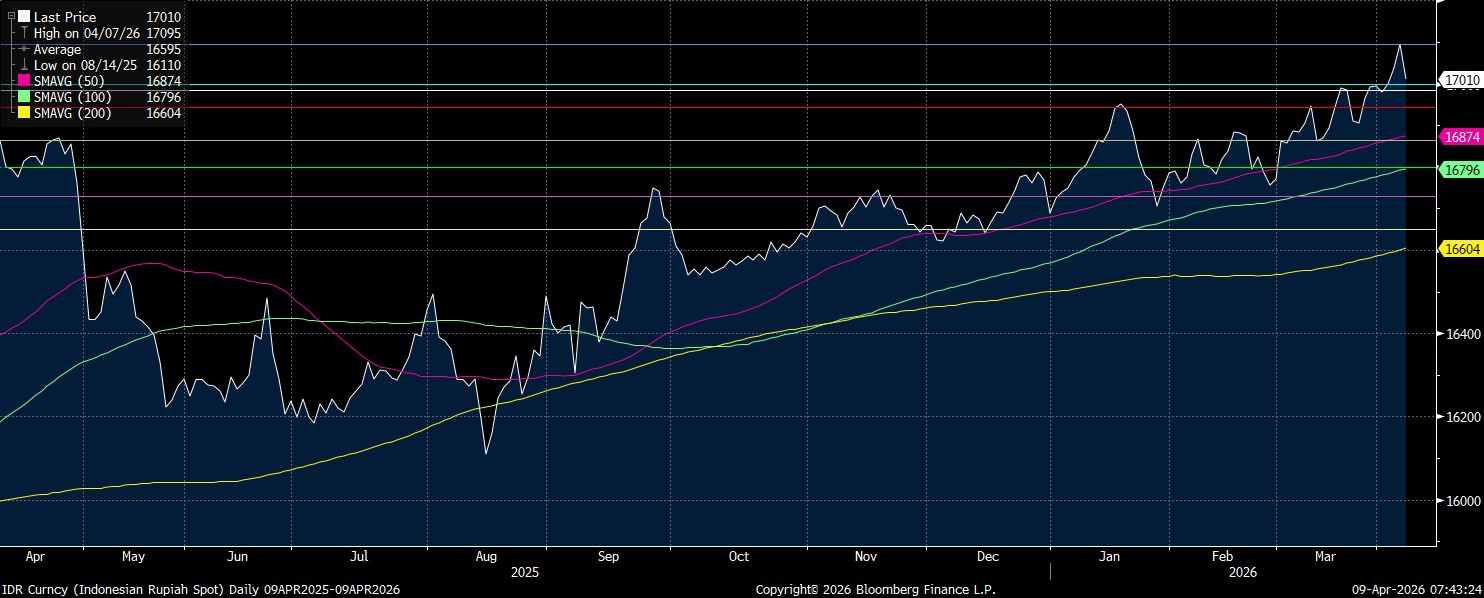Viewport: 1484px width, 598px height.
Task: Click the yellow SMAVG (200) legend swatch
Action: [24, 113]
